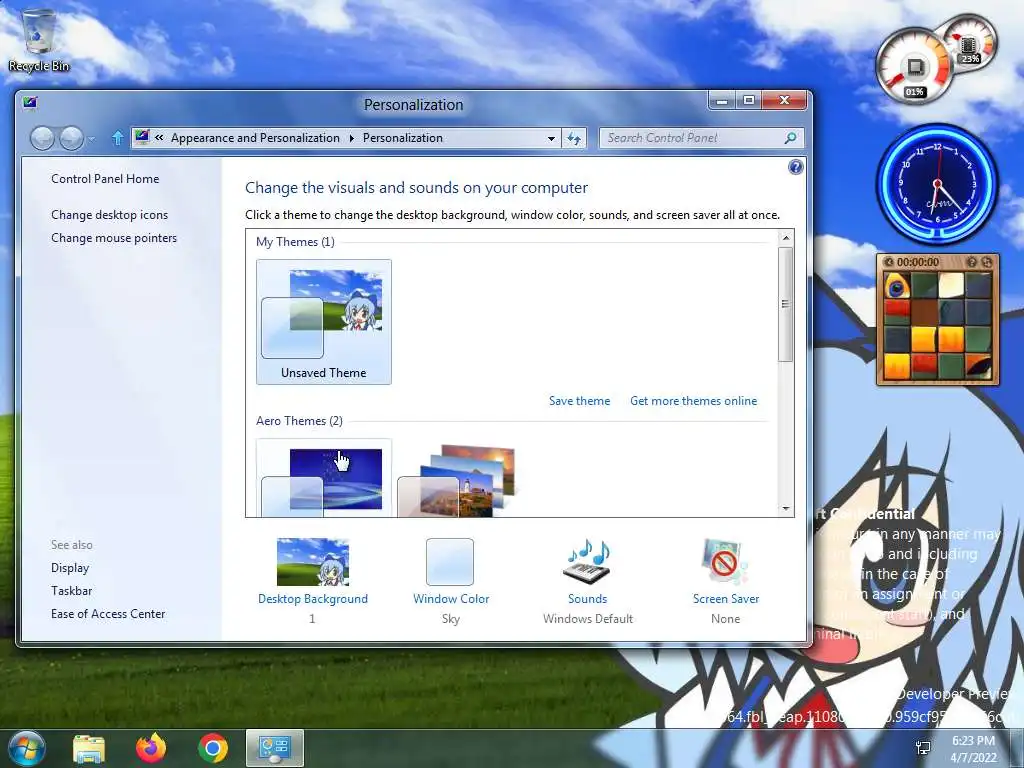
Task: Expand the address bar history dropdown
Action: click(x=551, y=138)
